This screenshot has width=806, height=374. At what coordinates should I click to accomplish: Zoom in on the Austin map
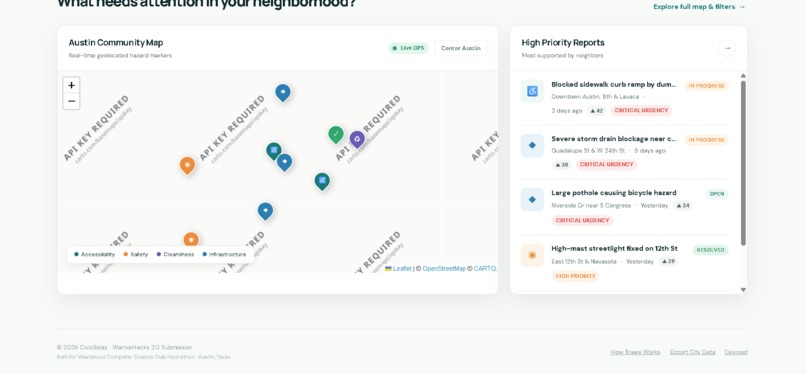point(71,85)
